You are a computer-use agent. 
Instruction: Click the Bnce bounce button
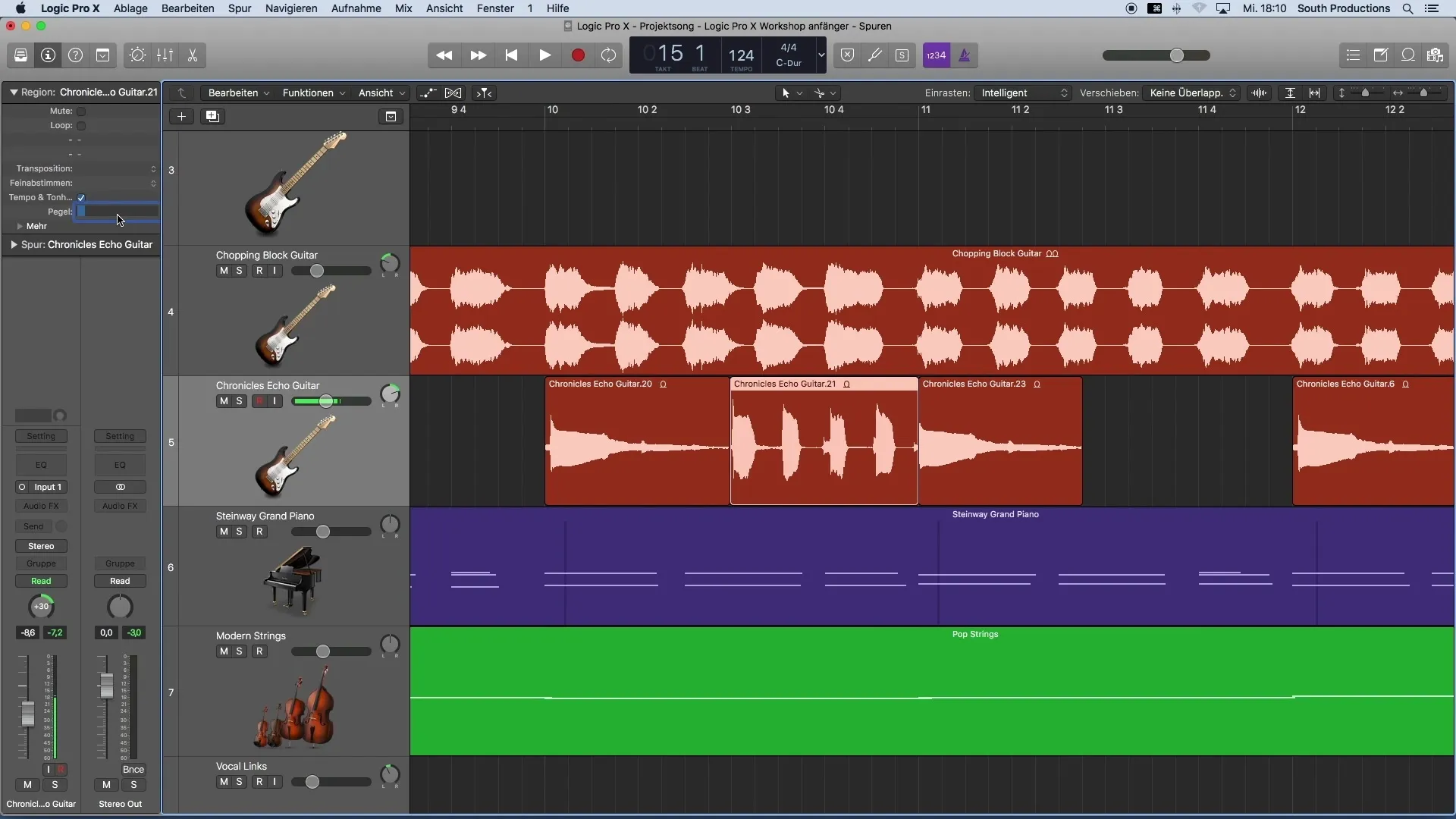click(x=133, y=769)
